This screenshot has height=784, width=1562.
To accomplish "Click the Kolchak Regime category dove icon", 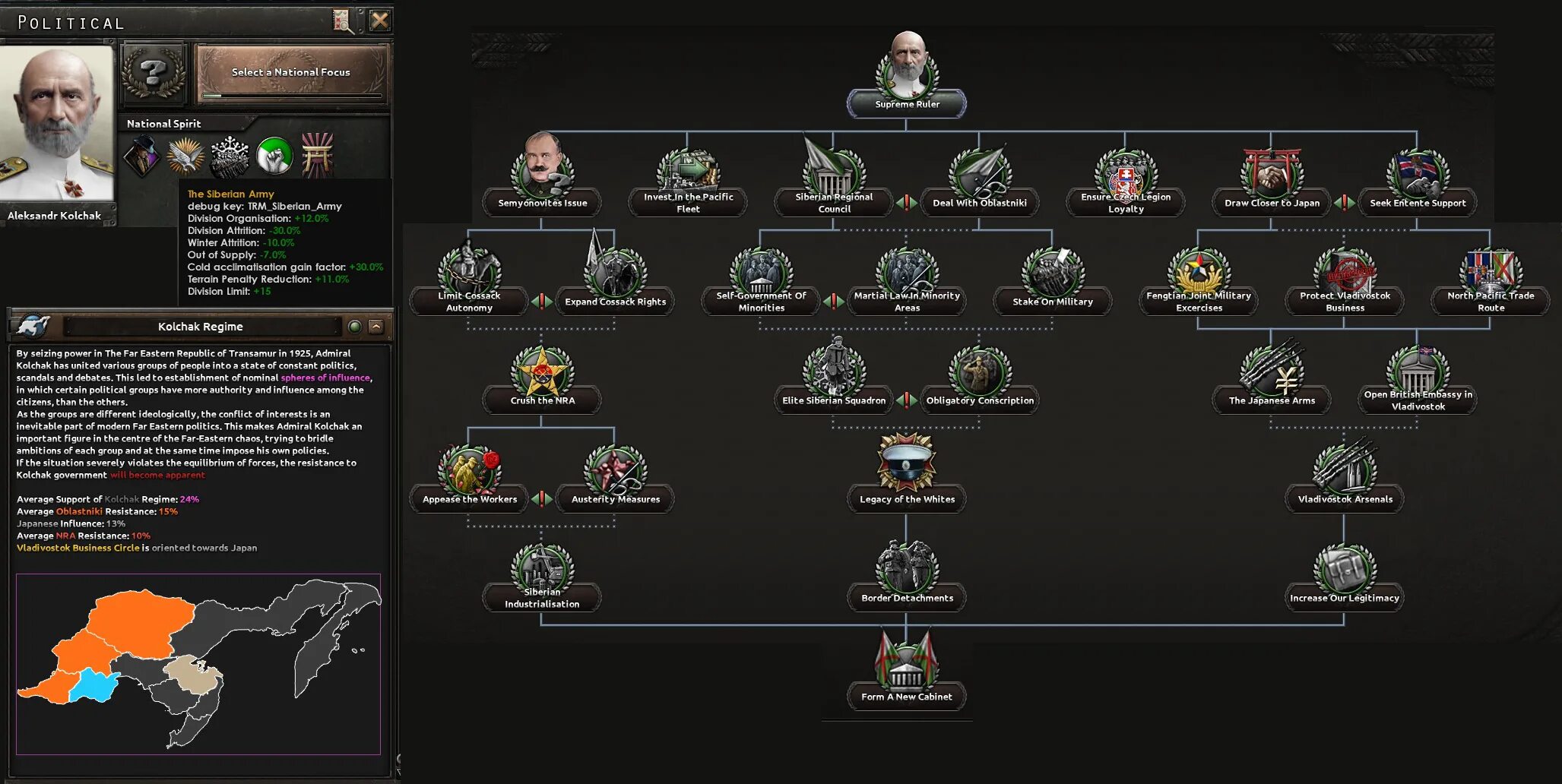I will click(33, 327).
